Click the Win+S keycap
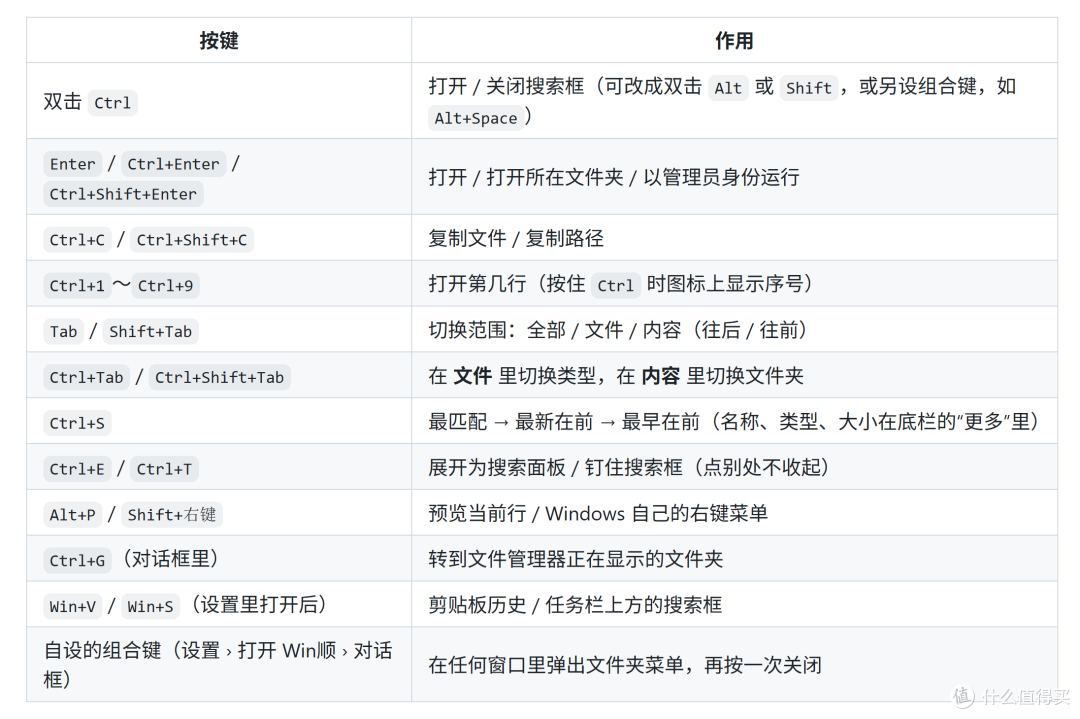Viewport: 1080px width, 719px height. pos(150,606)
